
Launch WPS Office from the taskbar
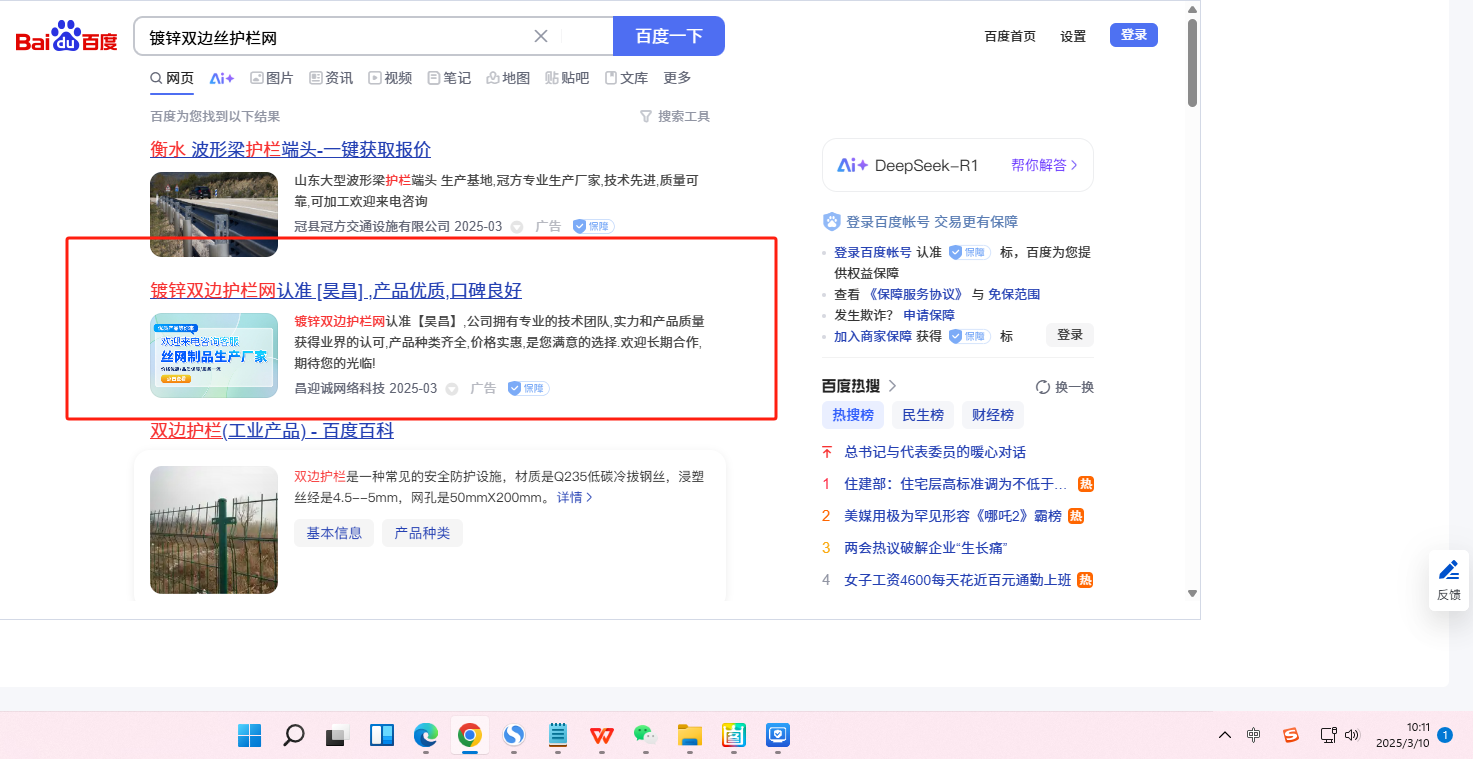point(601,736)
